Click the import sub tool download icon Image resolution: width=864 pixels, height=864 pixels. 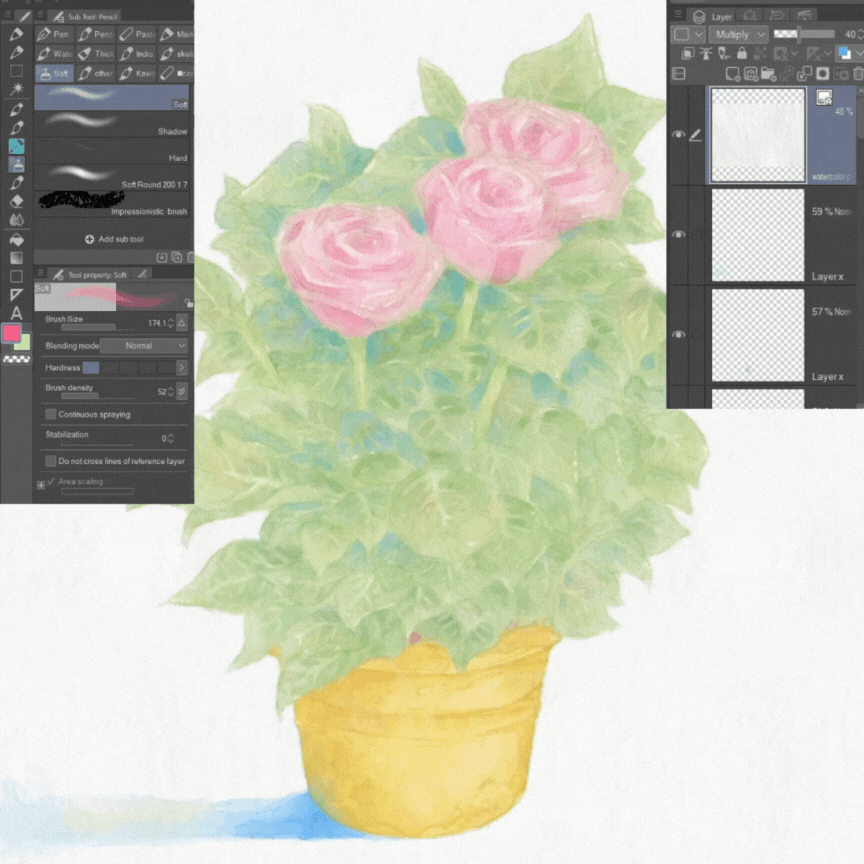click(162, 257)
